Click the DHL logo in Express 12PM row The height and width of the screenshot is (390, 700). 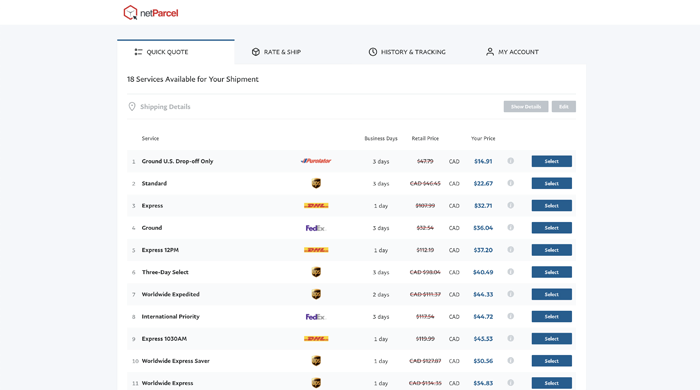pos(316,250)
